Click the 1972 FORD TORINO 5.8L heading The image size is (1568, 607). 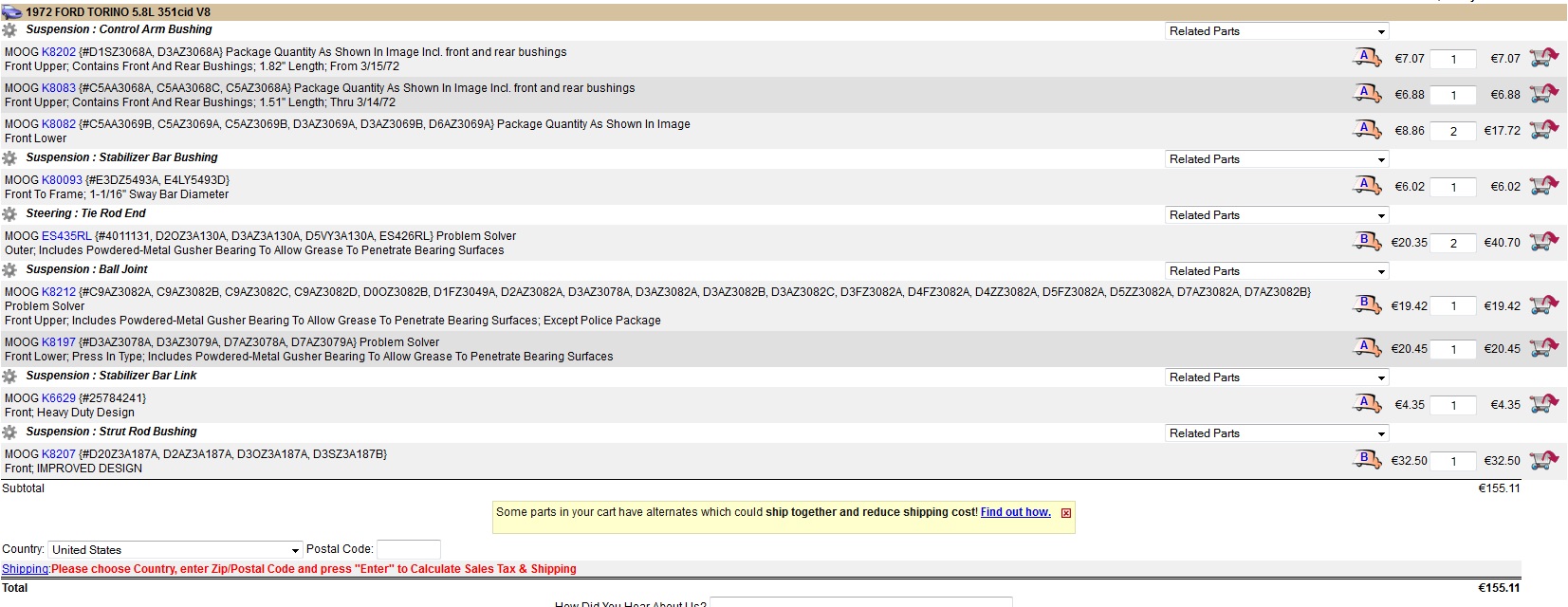[119, 12]
